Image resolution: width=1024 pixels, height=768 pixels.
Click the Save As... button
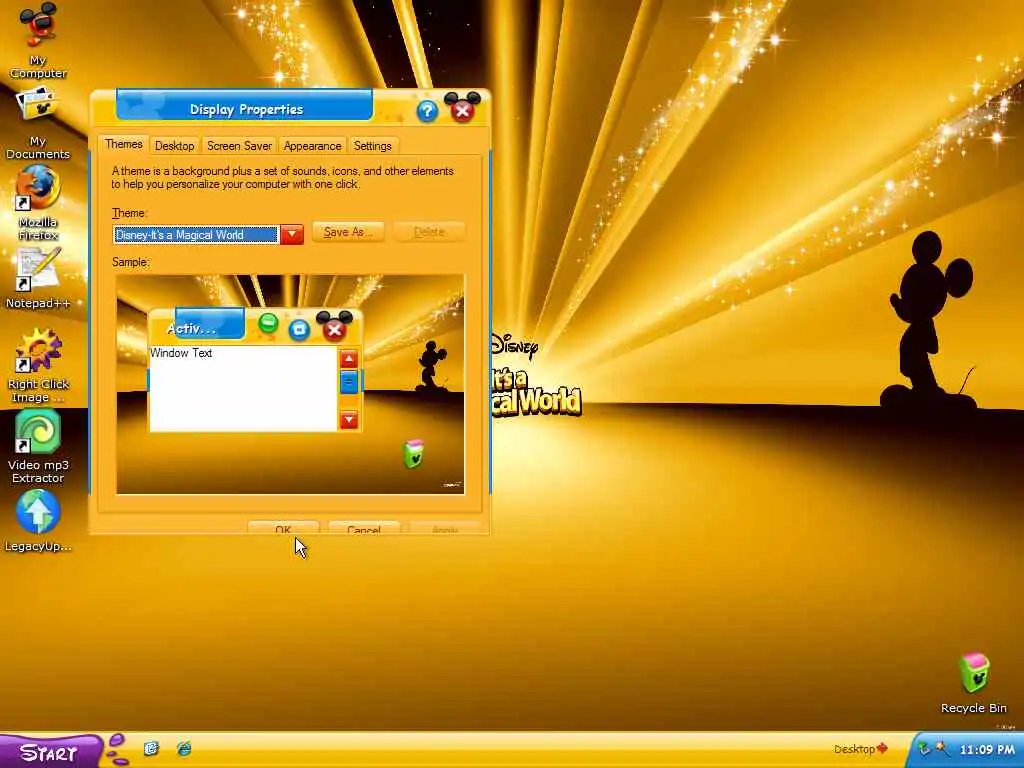[348, 232]
